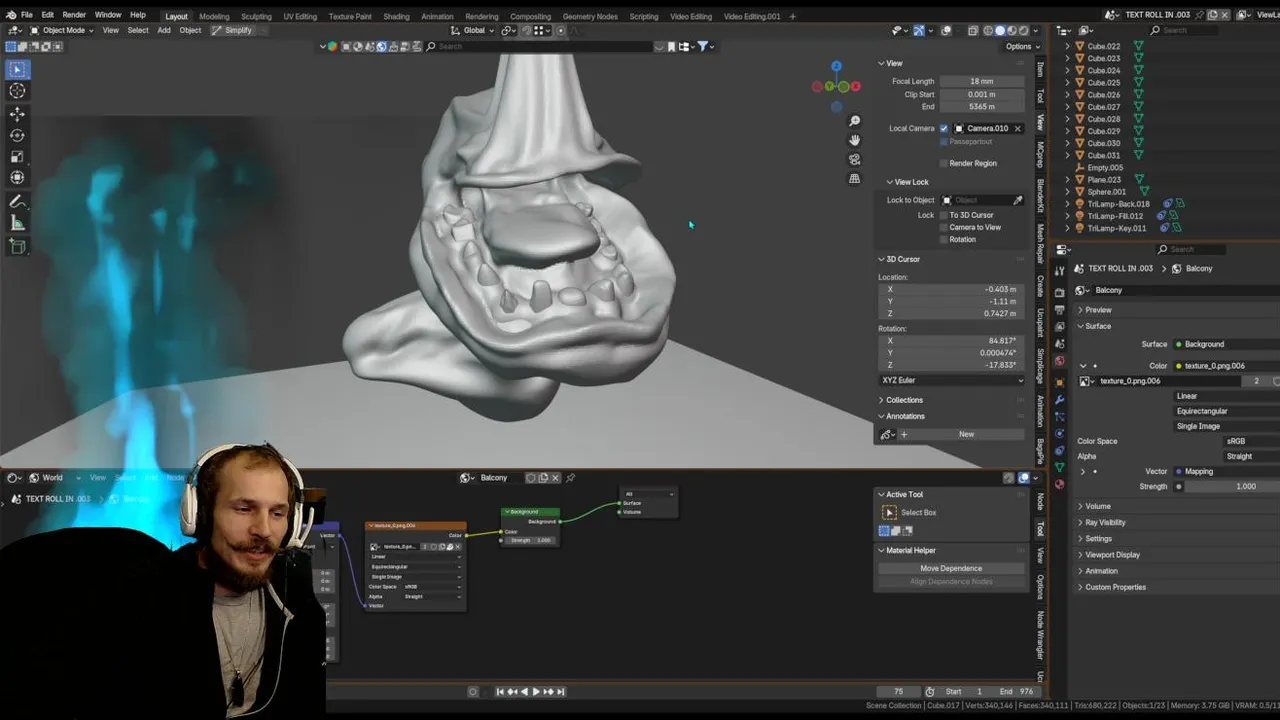Switch to the Shading workspace tab
The image size is (1280, 720).
(x=396, y=16)
